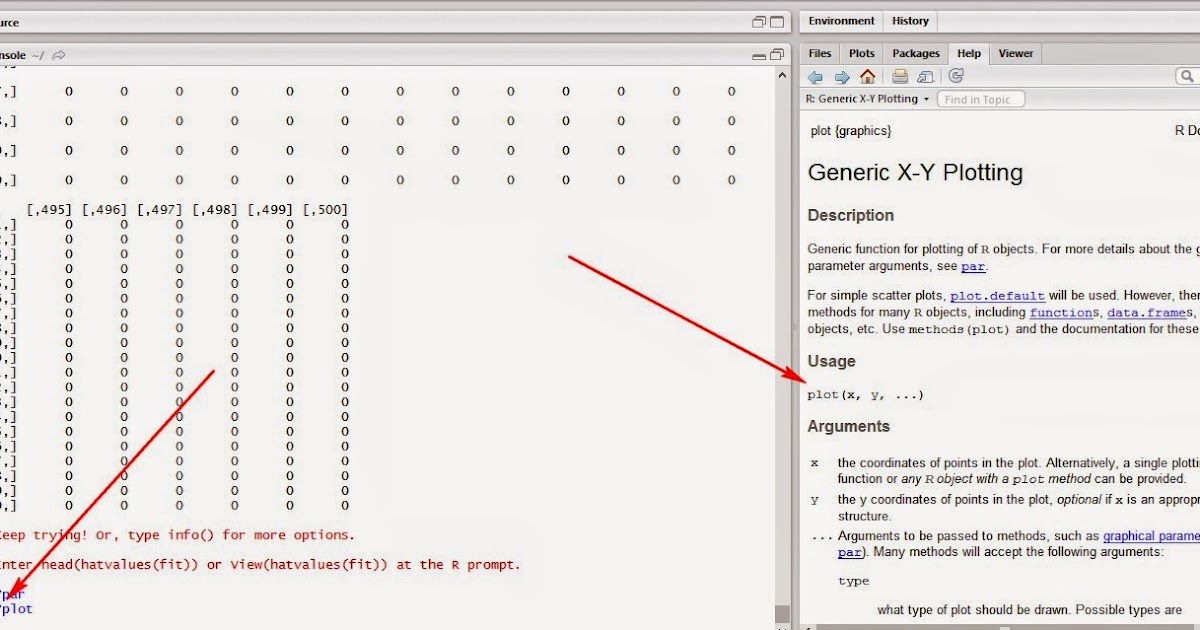Refresh the help page

tap(956, 76)
